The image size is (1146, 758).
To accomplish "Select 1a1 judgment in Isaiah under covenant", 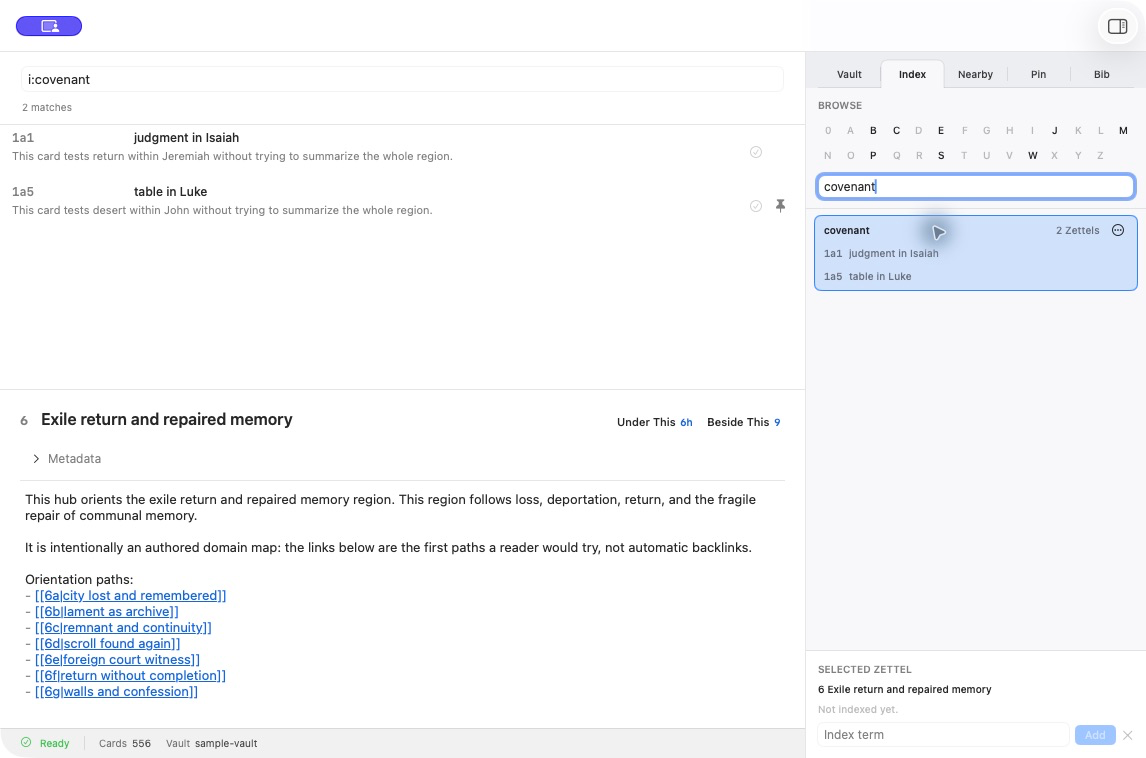I will [881, 254].
